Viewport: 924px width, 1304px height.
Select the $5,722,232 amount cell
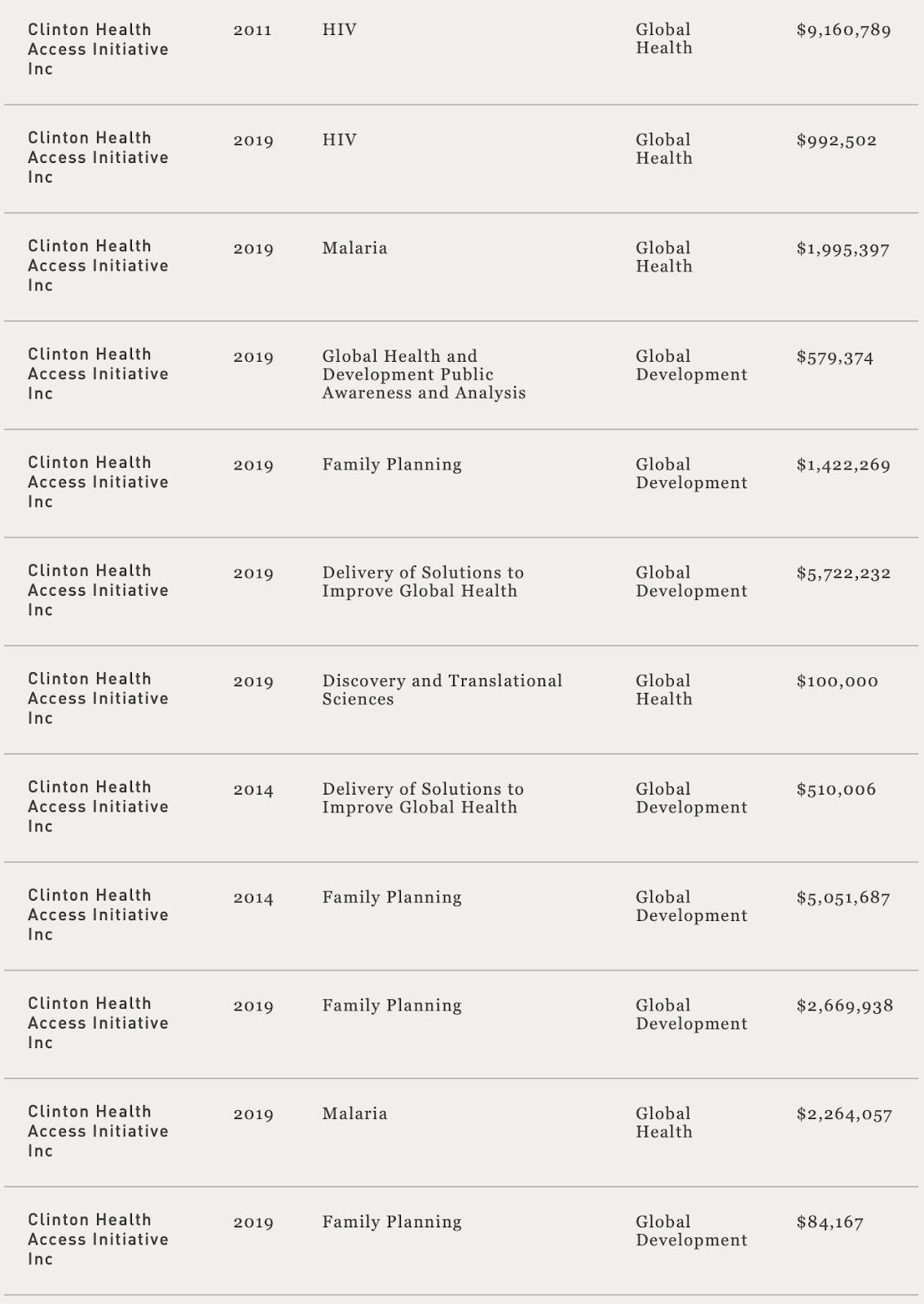pos(843,573)
